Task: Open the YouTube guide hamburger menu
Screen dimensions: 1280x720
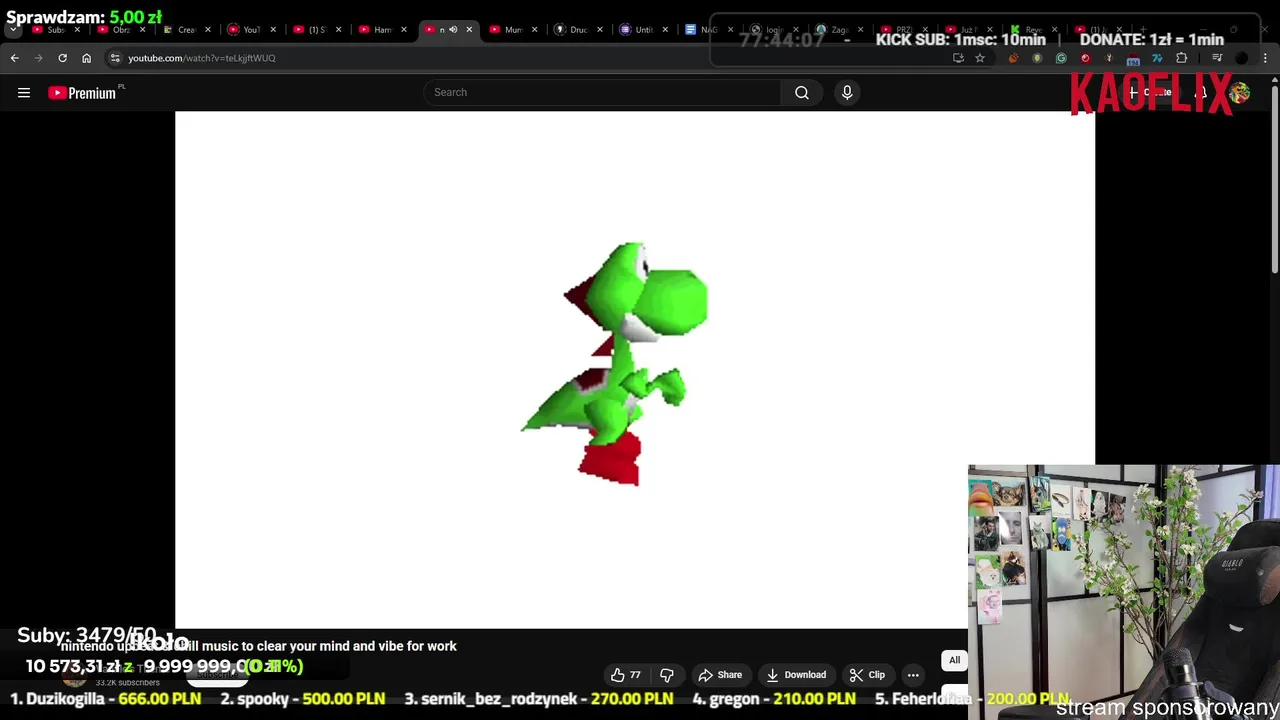Action: (24, 93)
